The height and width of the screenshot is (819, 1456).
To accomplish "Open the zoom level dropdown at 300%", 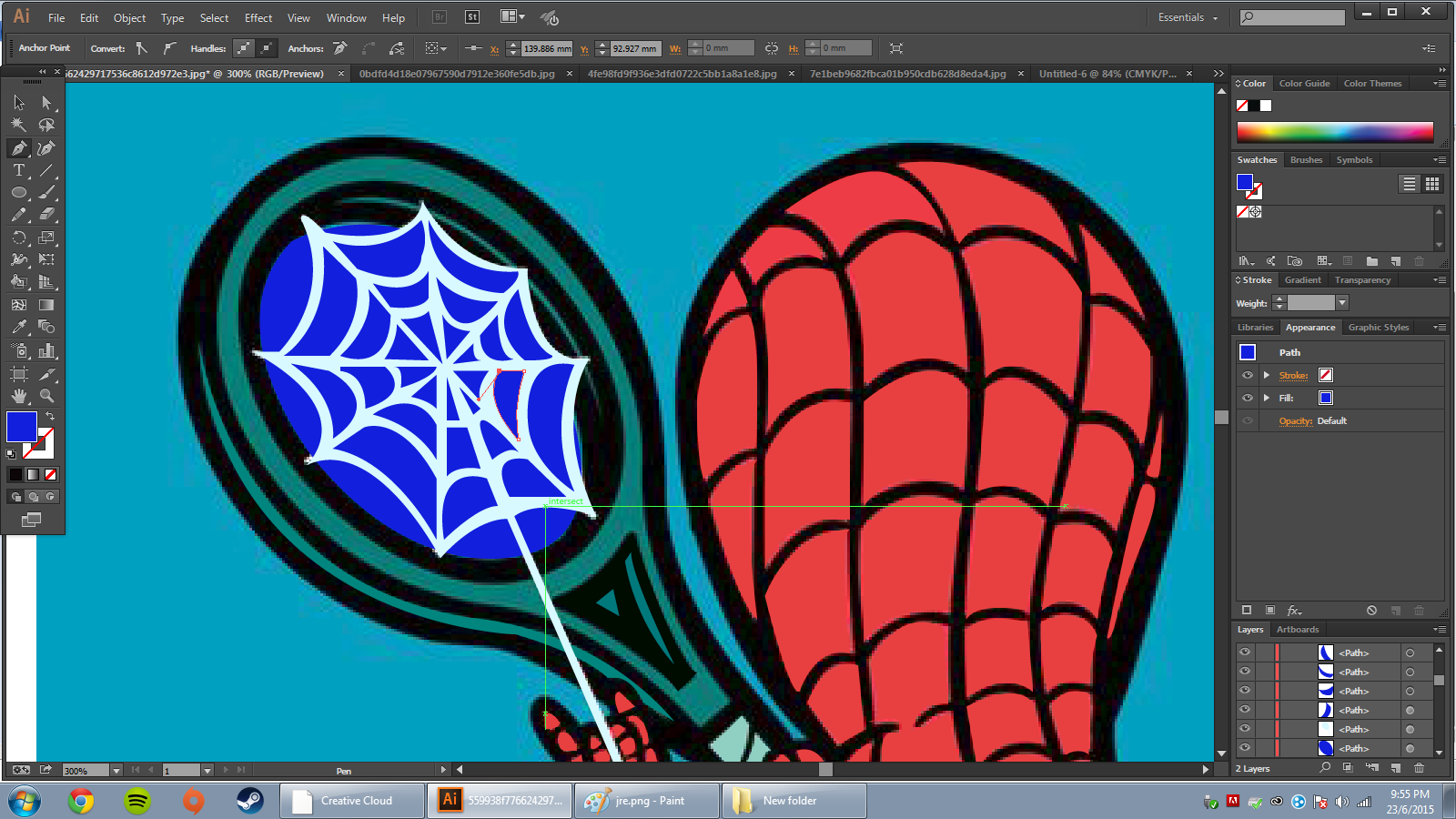I will click(x=116, y=771).
